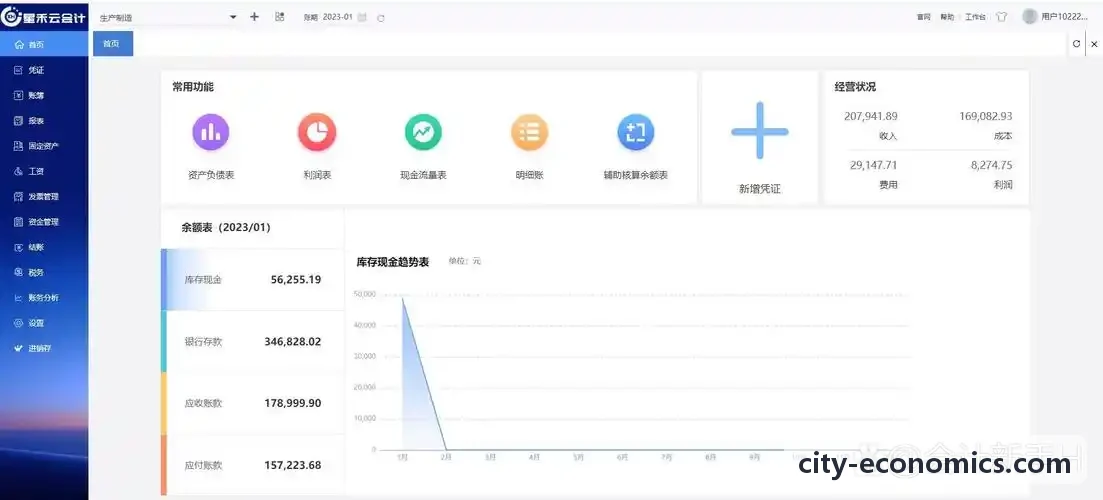Open 凭证 in the sidebar

(x=44, y=70)
